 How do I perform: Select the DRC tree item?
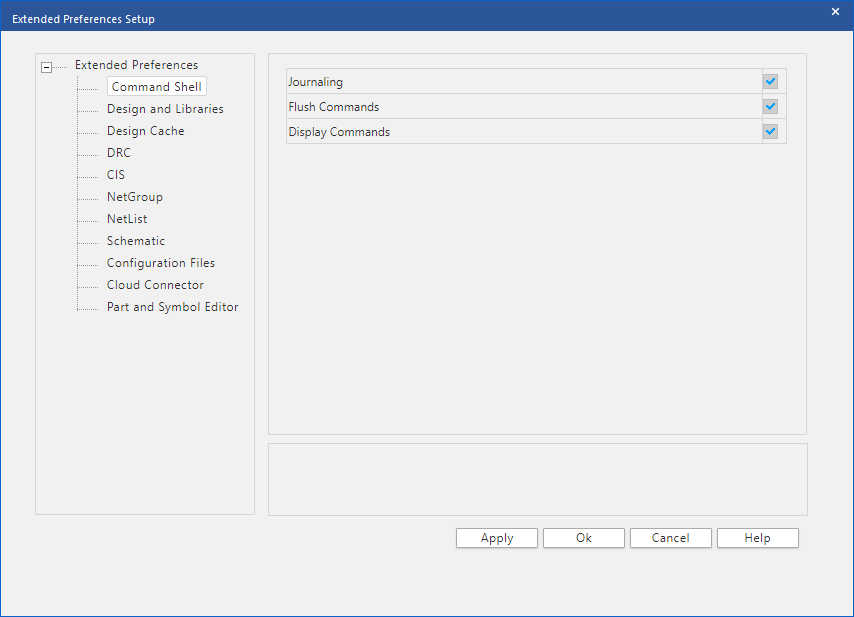pos(119,152)
